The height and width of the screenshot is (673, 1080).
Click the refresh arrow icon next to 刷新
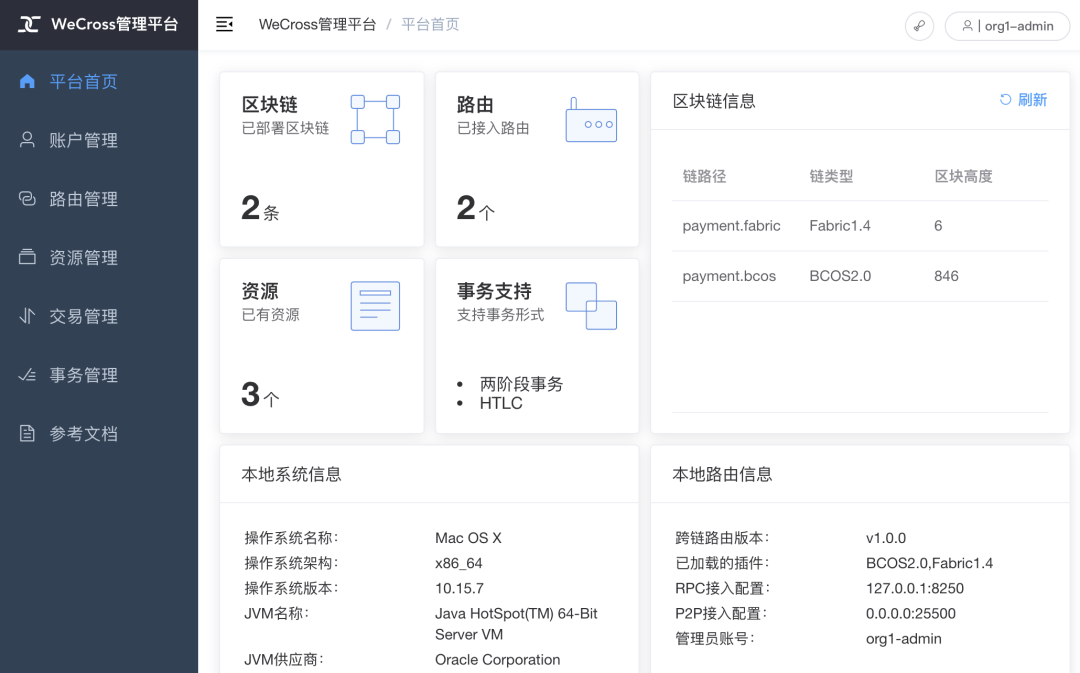tap(1006, 100)
